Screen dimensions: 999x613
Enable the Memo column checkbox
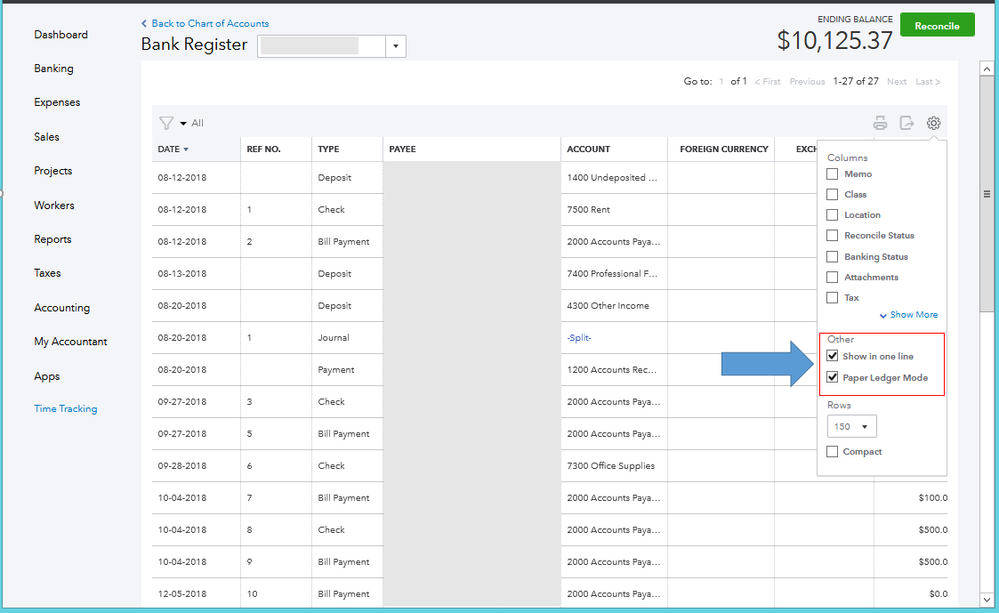(832, 174)
